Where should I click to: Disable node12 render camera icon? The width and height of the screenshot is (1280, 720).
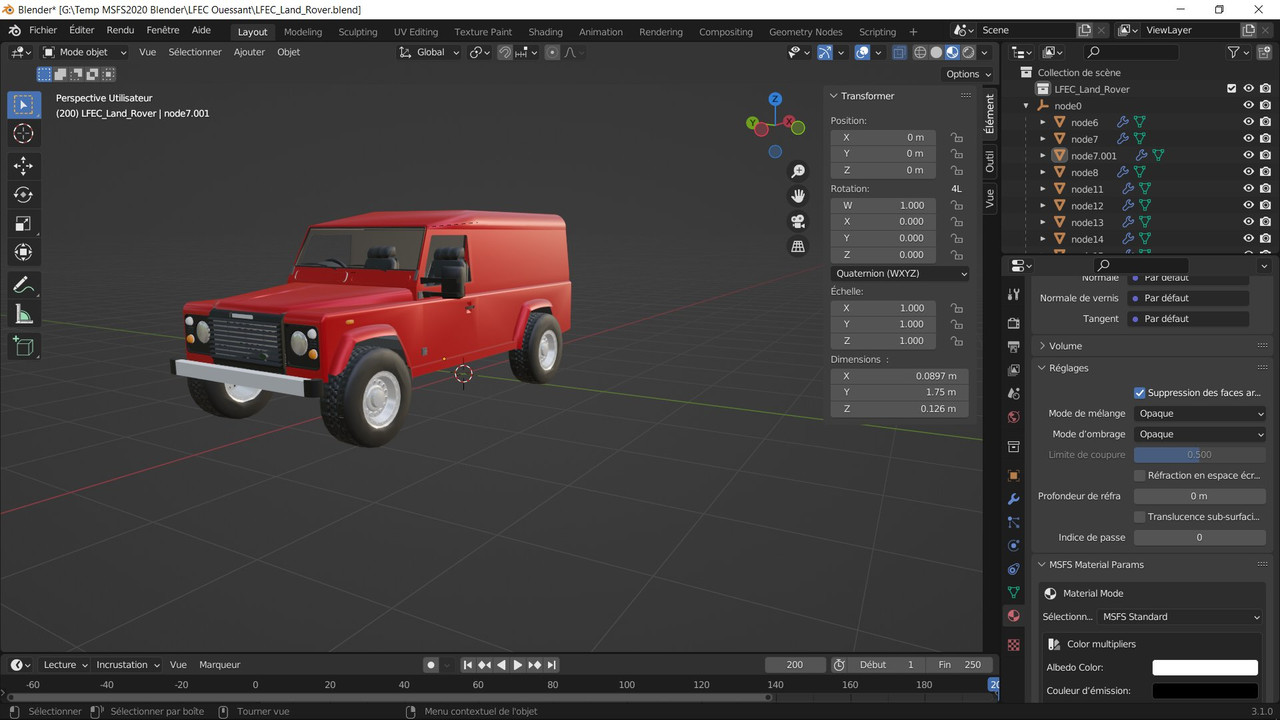click(1265, 205)
